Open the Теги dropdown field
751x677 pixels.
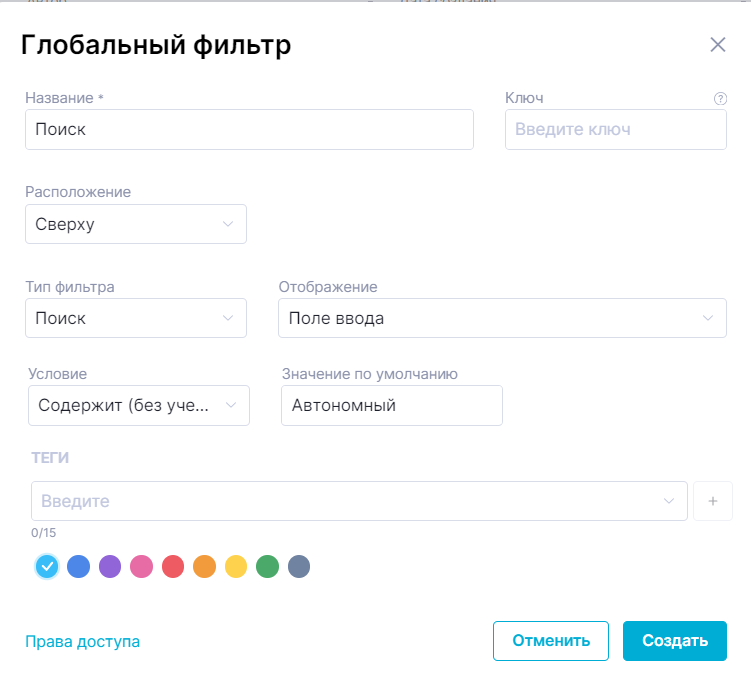359,501
